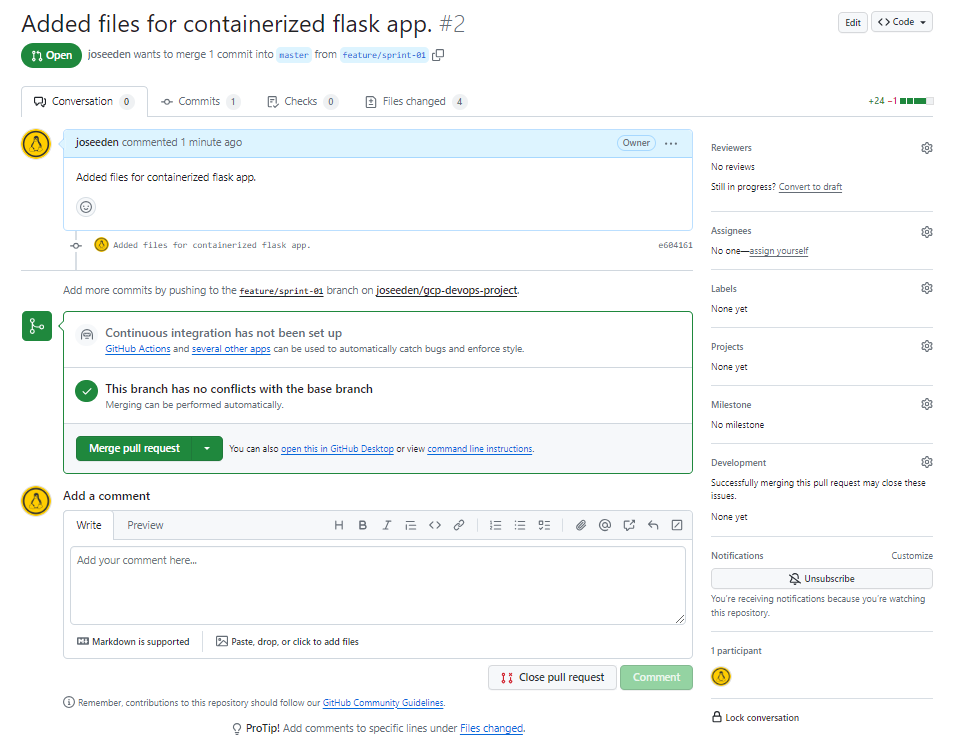Open the Convert to draft link
The height and width of the screenshot is (755, 963).
click(x=810, y=187)
